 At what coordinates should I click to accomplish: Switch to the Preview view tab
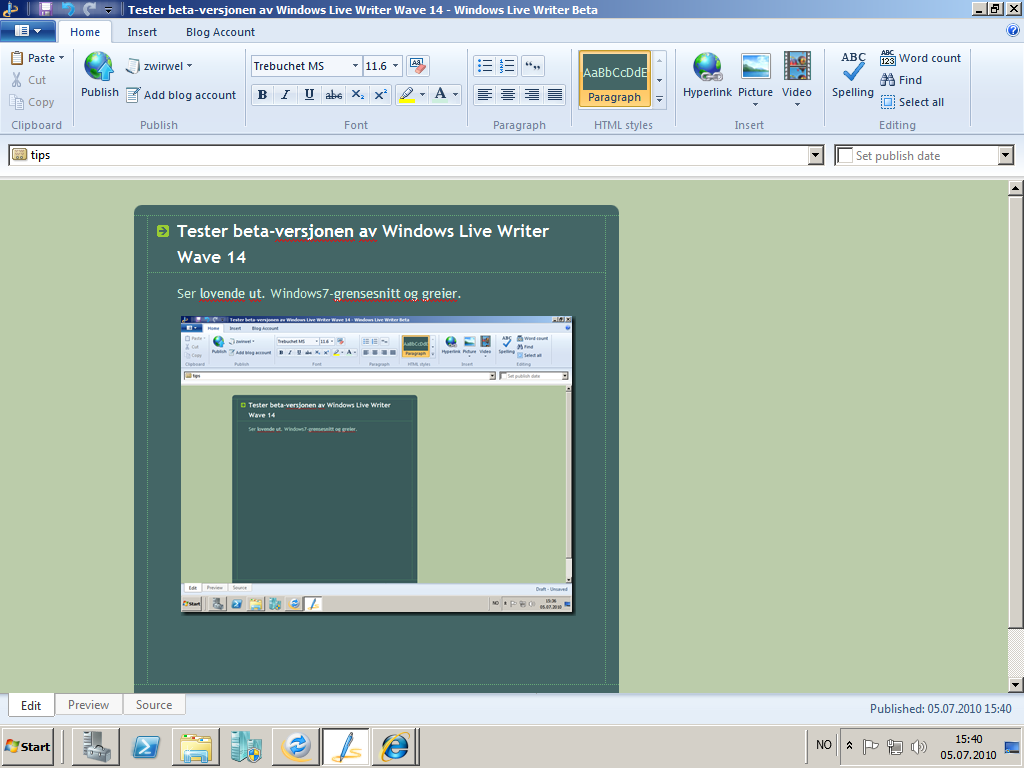(88, 705)
